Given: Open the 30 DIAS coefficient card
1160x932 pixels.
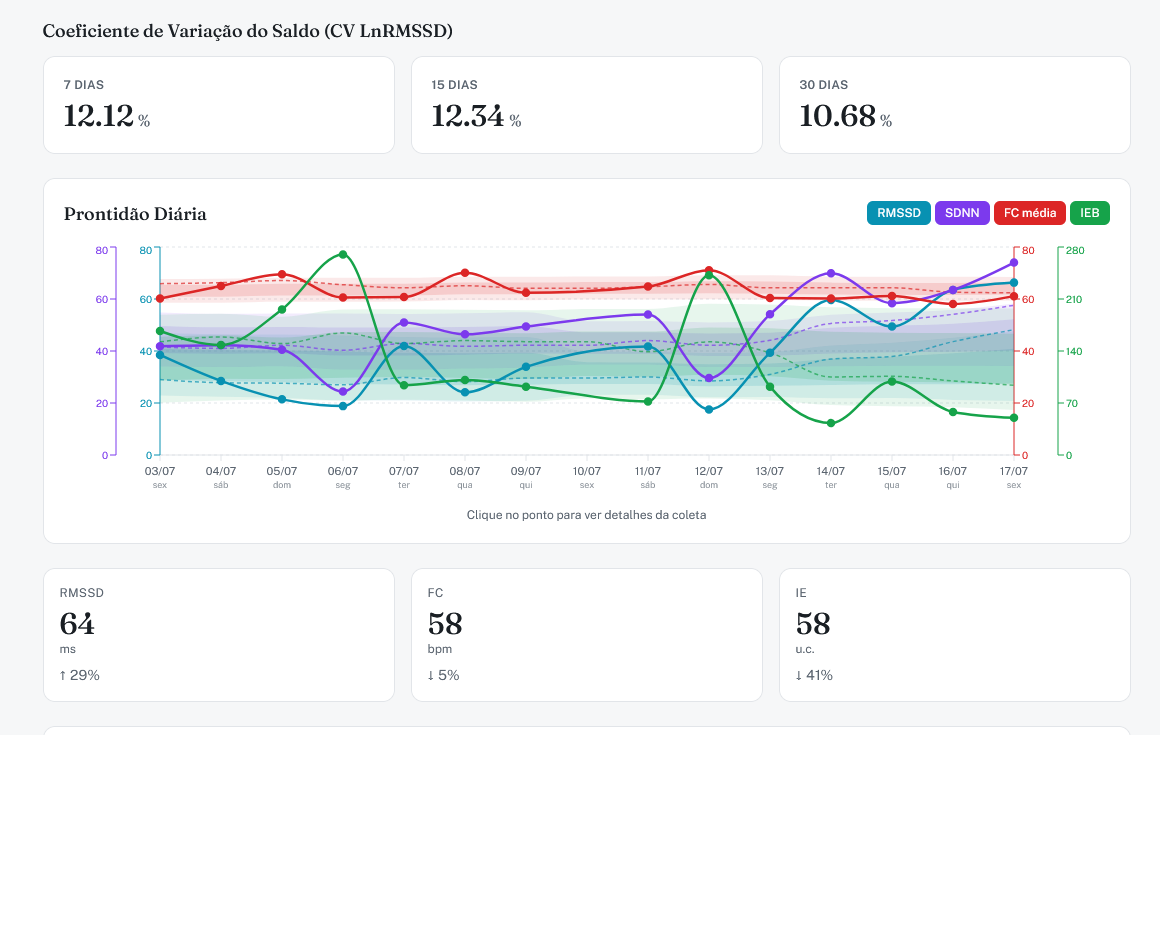Looking at the screenshot, I should 954,105.
